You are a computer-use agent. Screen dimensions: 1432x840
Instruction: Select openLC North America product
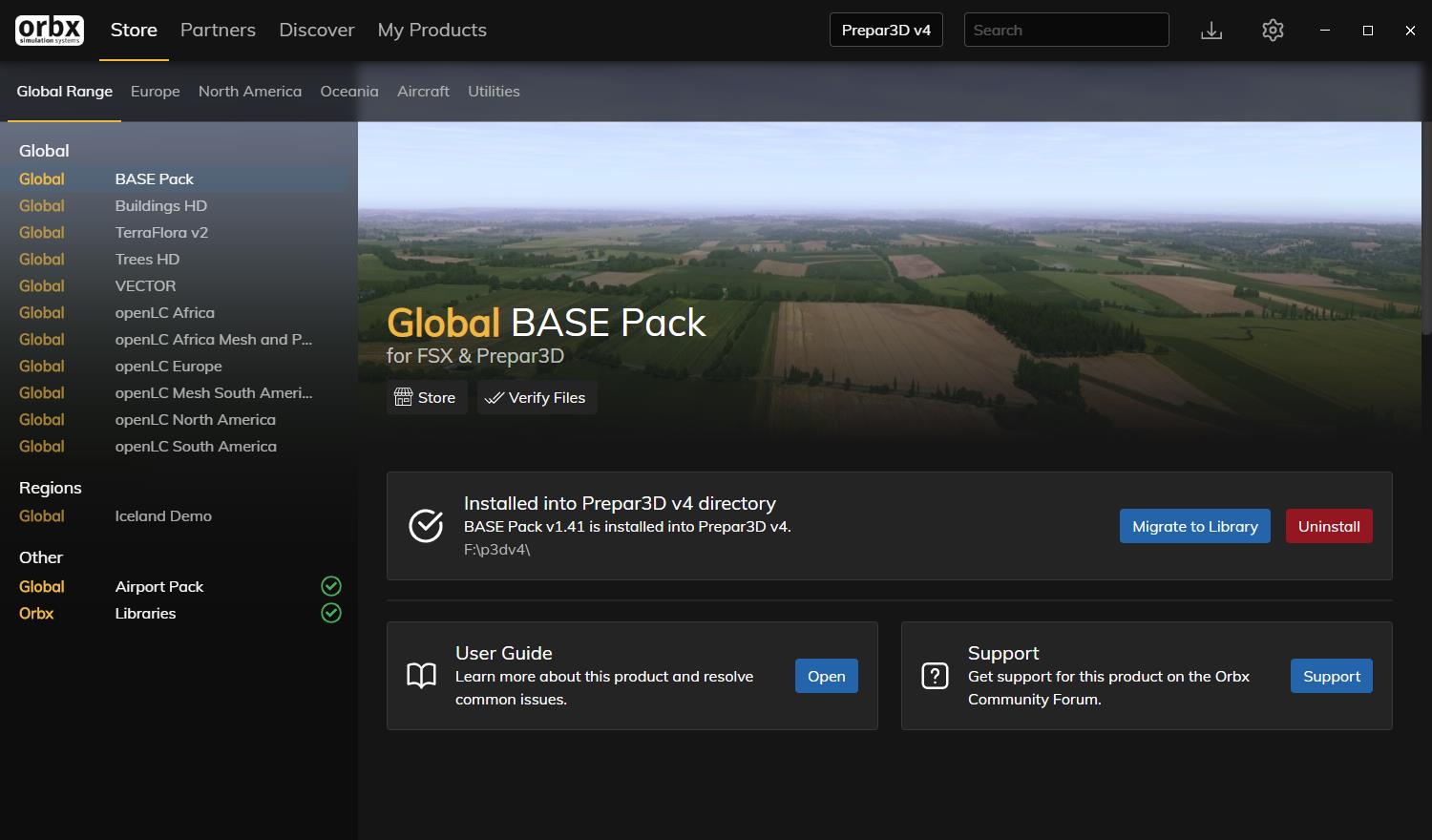click(x=179, y=419)
